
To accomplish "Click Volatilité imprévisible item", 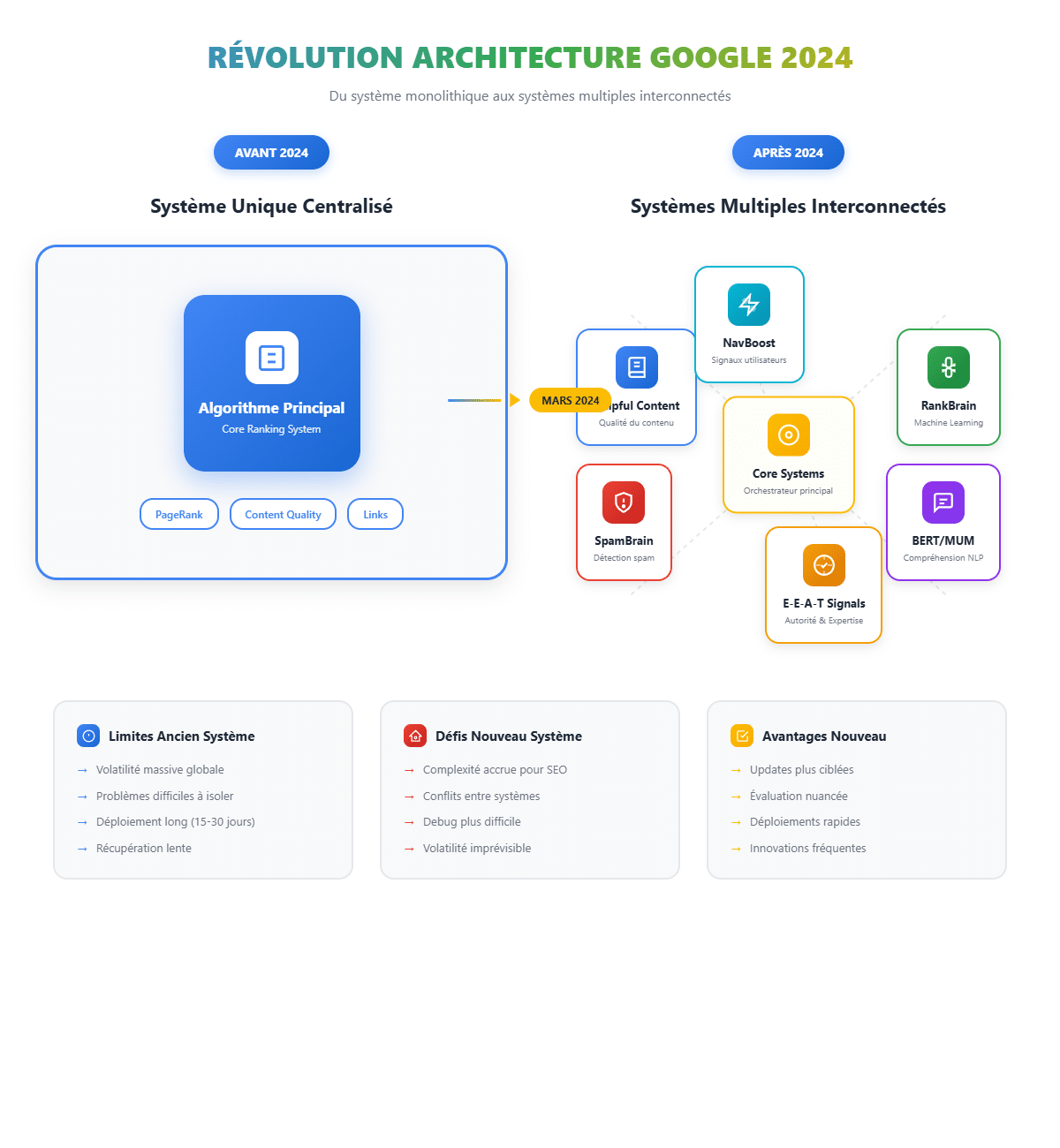I will (x=477, y=849).
